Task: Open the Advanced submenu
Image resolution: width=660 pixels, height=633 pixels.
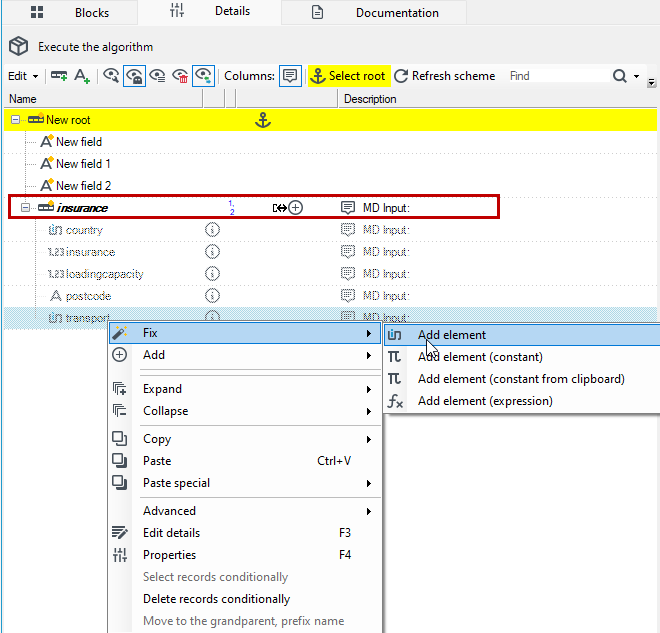Action: 245,511
